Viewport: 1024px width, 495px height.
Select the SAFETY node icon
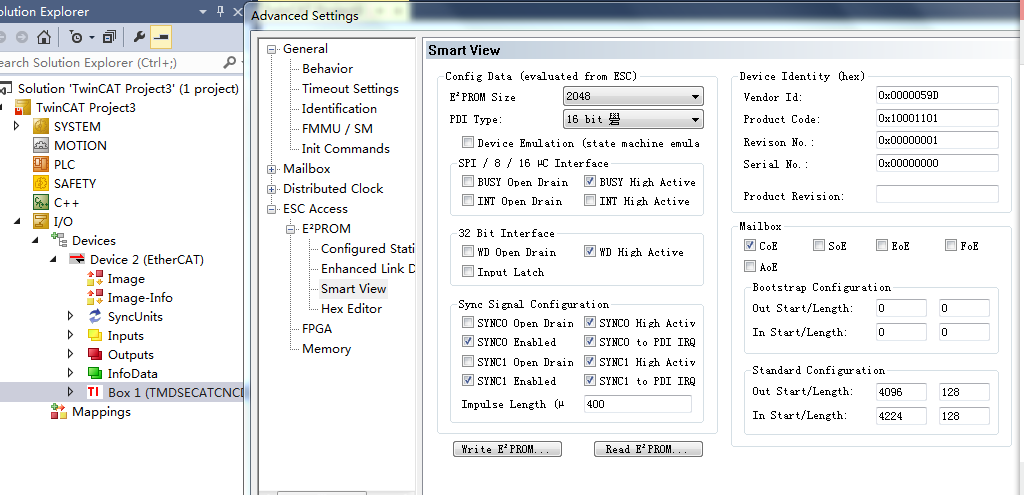(41, 183)
